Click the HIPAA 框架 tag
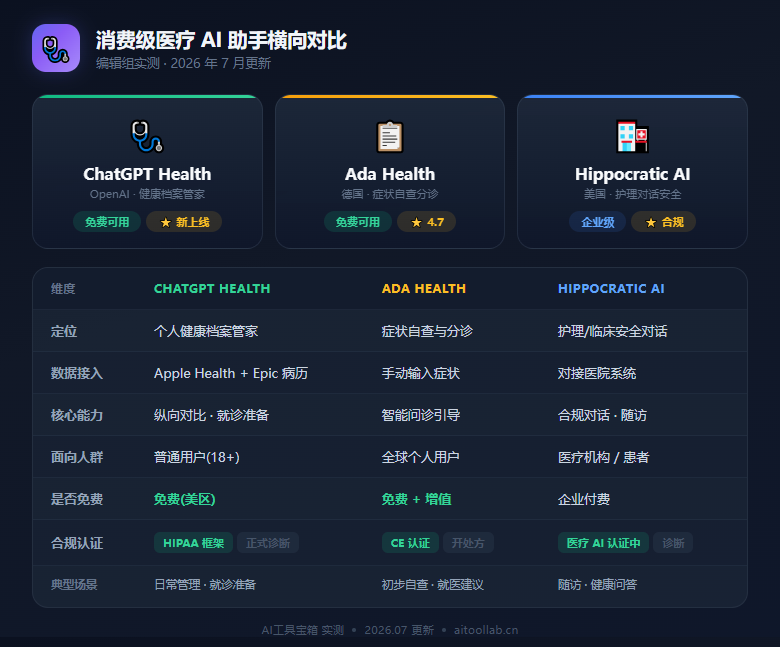This screenshot has width=780, height=647. tap(194, 543)
